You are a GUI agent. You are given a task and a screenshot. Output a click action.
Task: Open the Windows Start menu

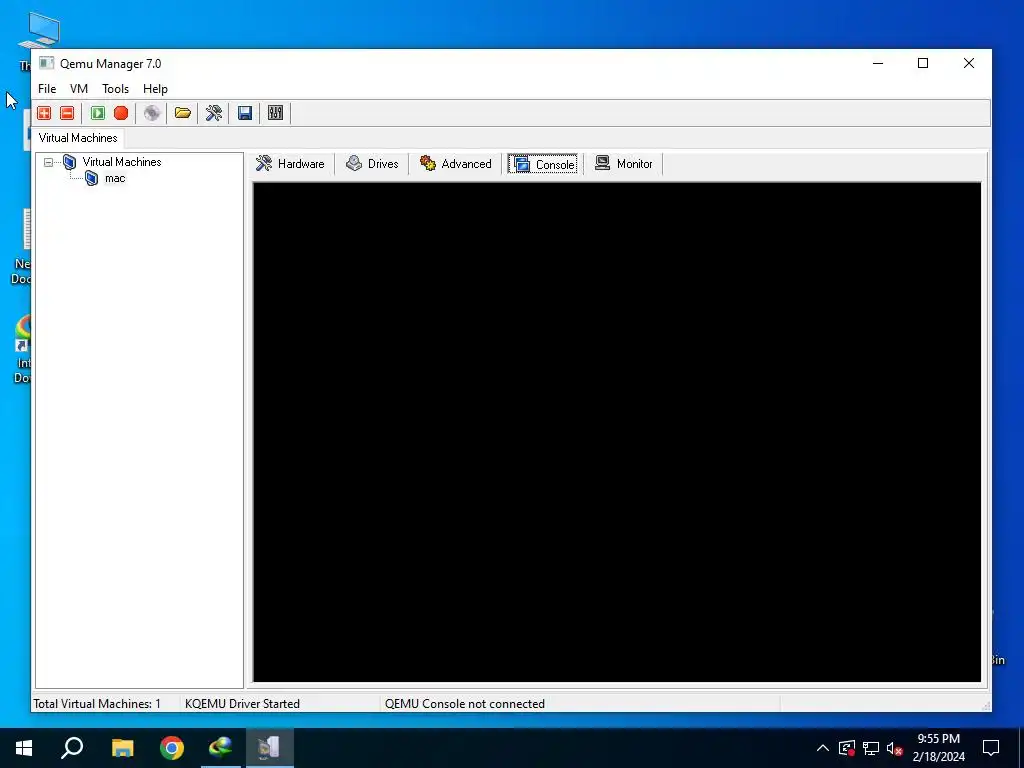tap(24, 748)
